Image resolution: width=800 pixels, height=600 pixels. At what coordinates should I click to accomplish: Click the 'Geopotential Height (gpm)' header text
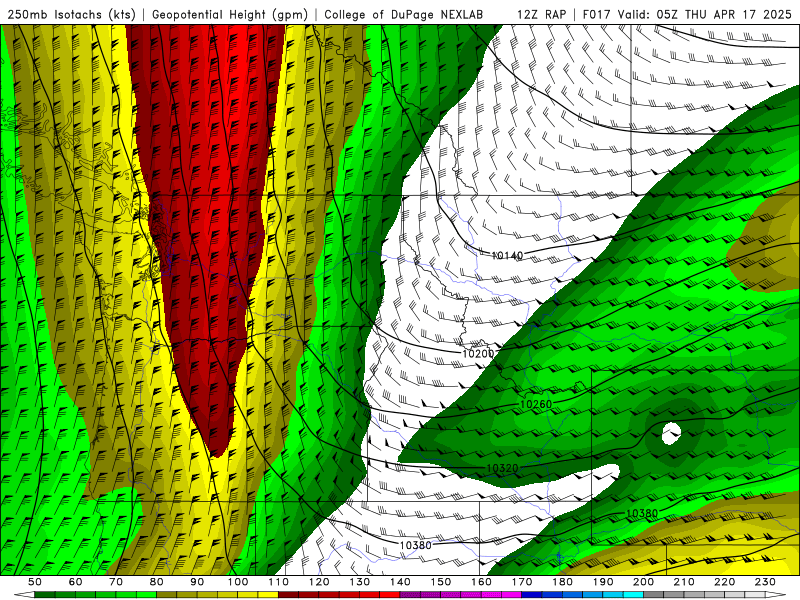pos(230,15)
